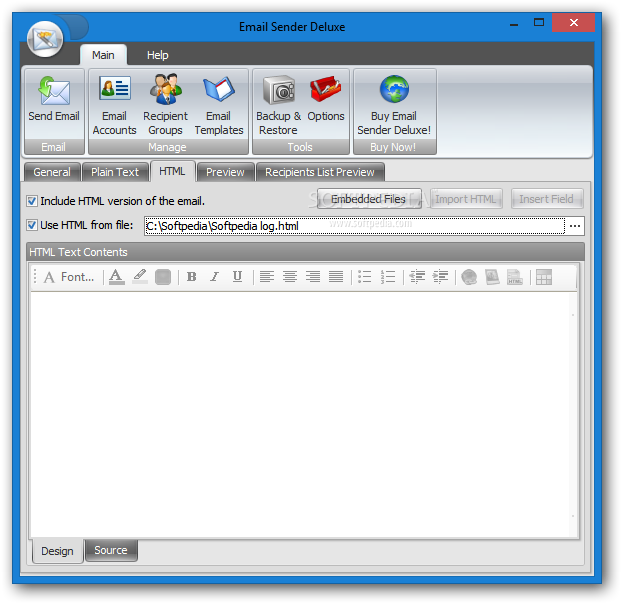Open Recipient Groups manager
Image resolution: width=622 pixels, height=604 pixels.
[x=165, y=105]
